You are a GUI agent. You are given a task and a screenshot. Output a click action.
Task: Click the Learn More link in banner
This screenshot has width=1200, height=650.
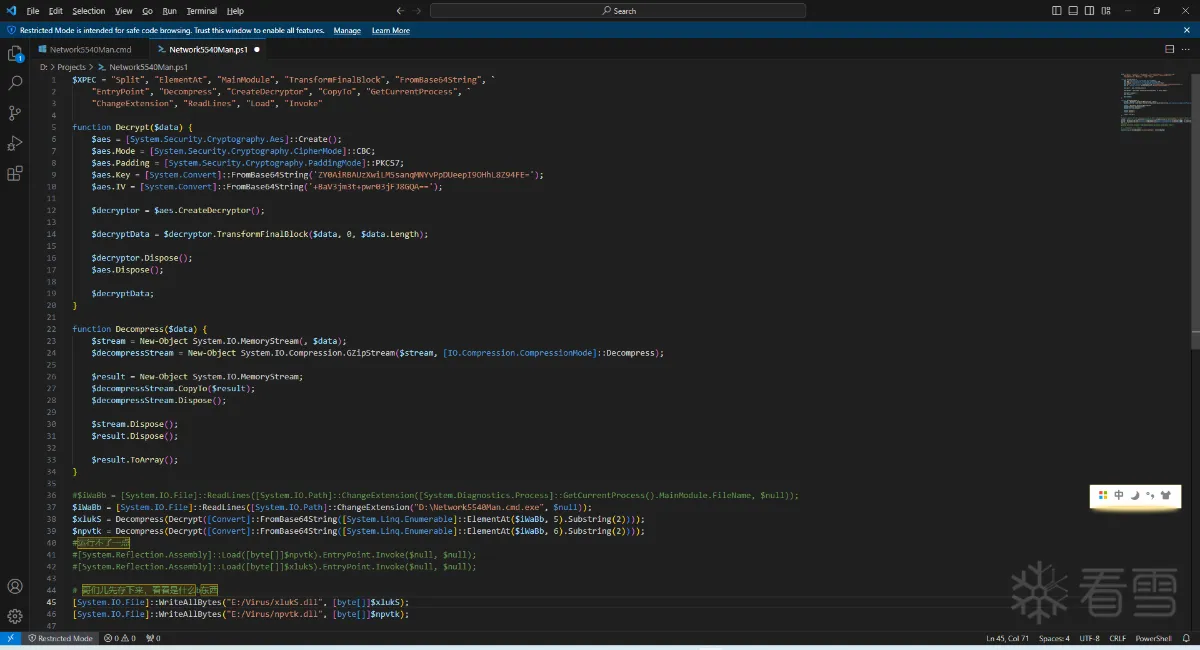click(391, 30)
